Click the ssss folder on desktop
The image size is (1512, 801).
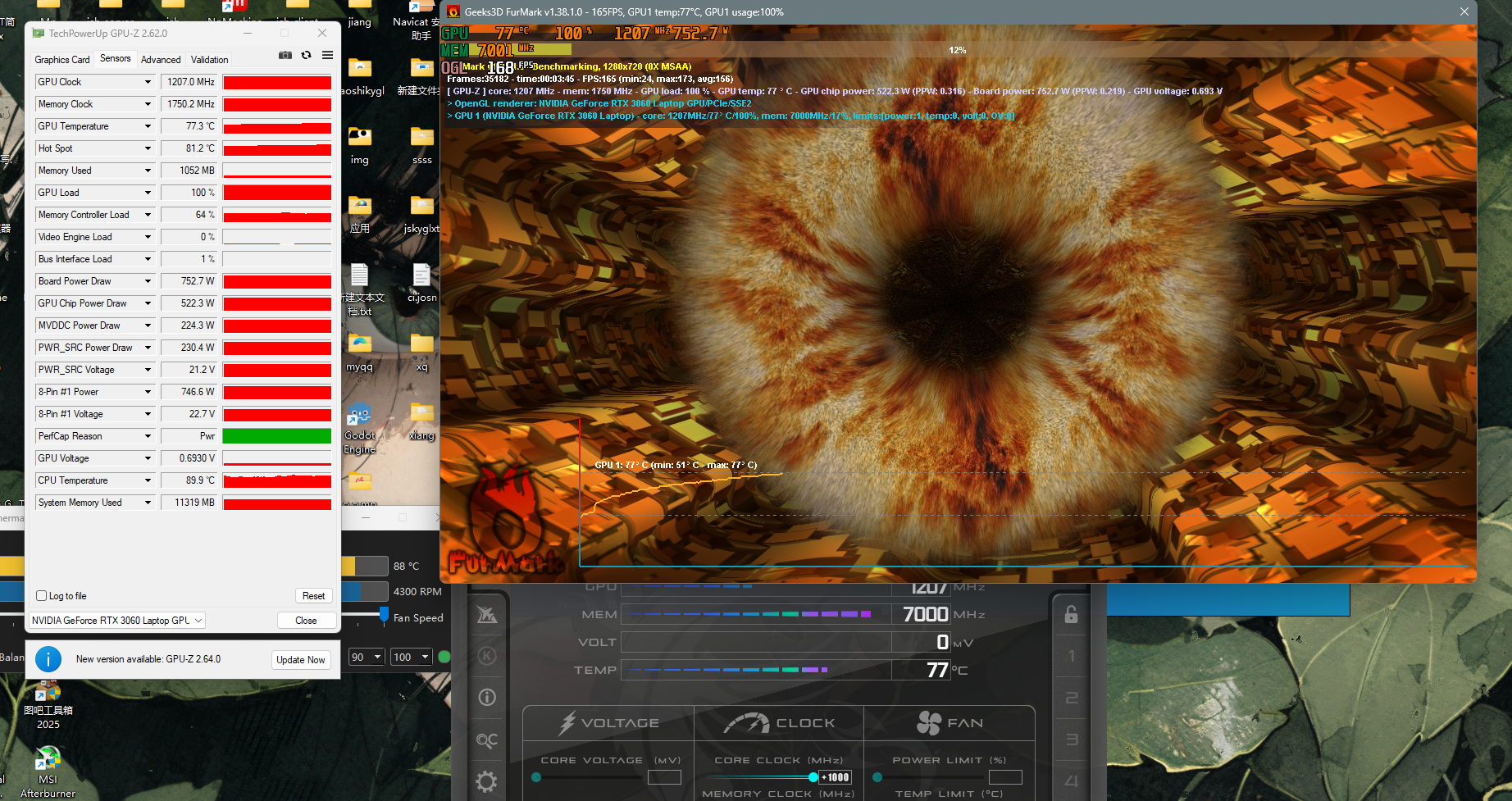point(421,145)
